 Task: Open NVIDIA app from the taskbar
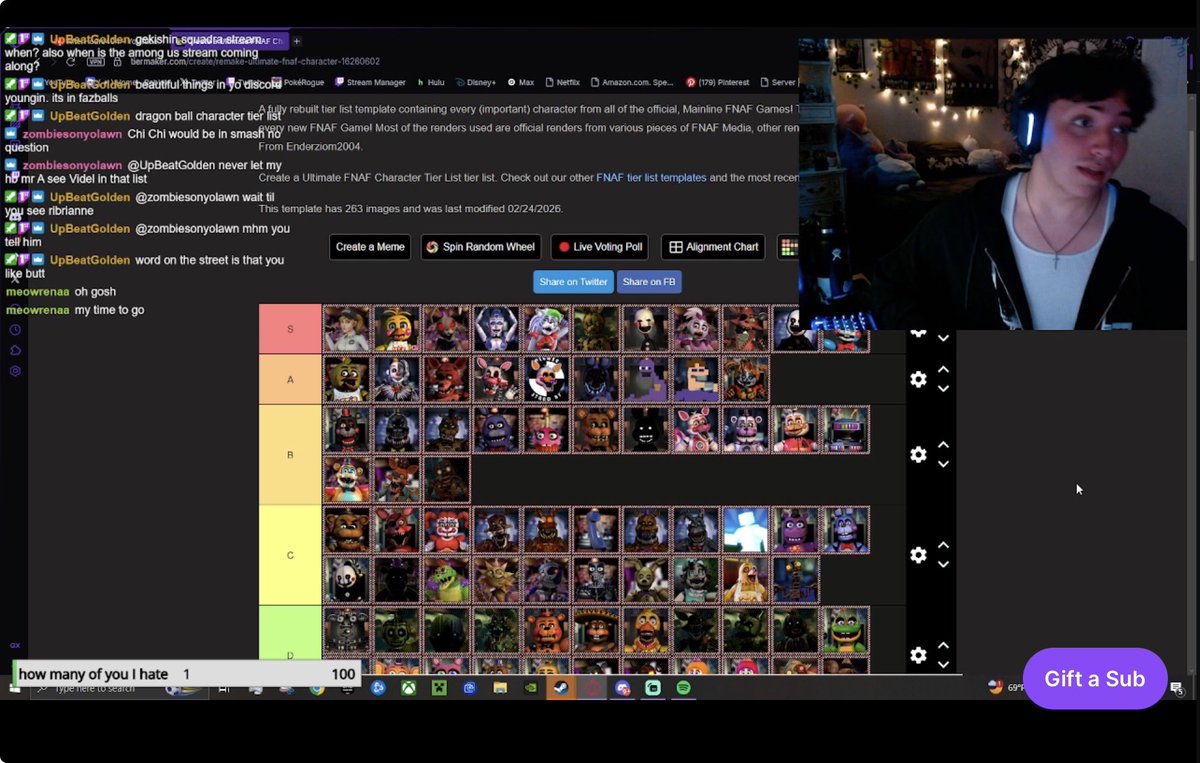click(530, 688)
